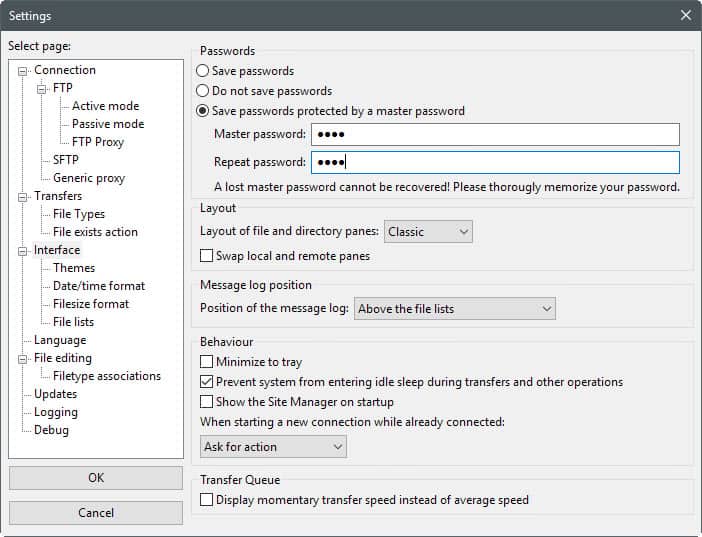Collapse the File editing tree node
This screenshot has width=702, height=537.
point(22,359)
